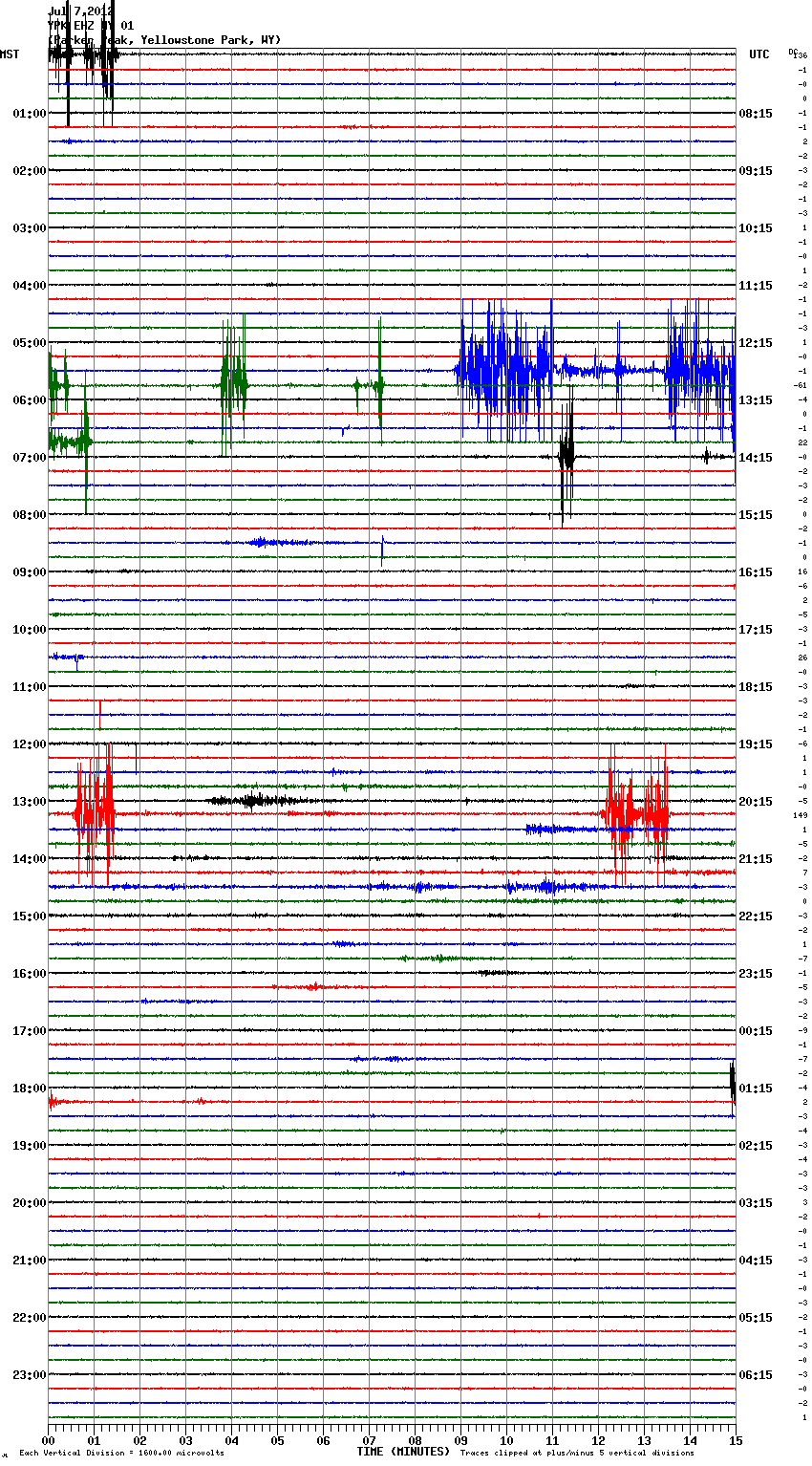This screenshot has width=812, height=1466.
Task: Select the 17:00 MST row label
Action: pyautogui.click(x=30, y=1031)
